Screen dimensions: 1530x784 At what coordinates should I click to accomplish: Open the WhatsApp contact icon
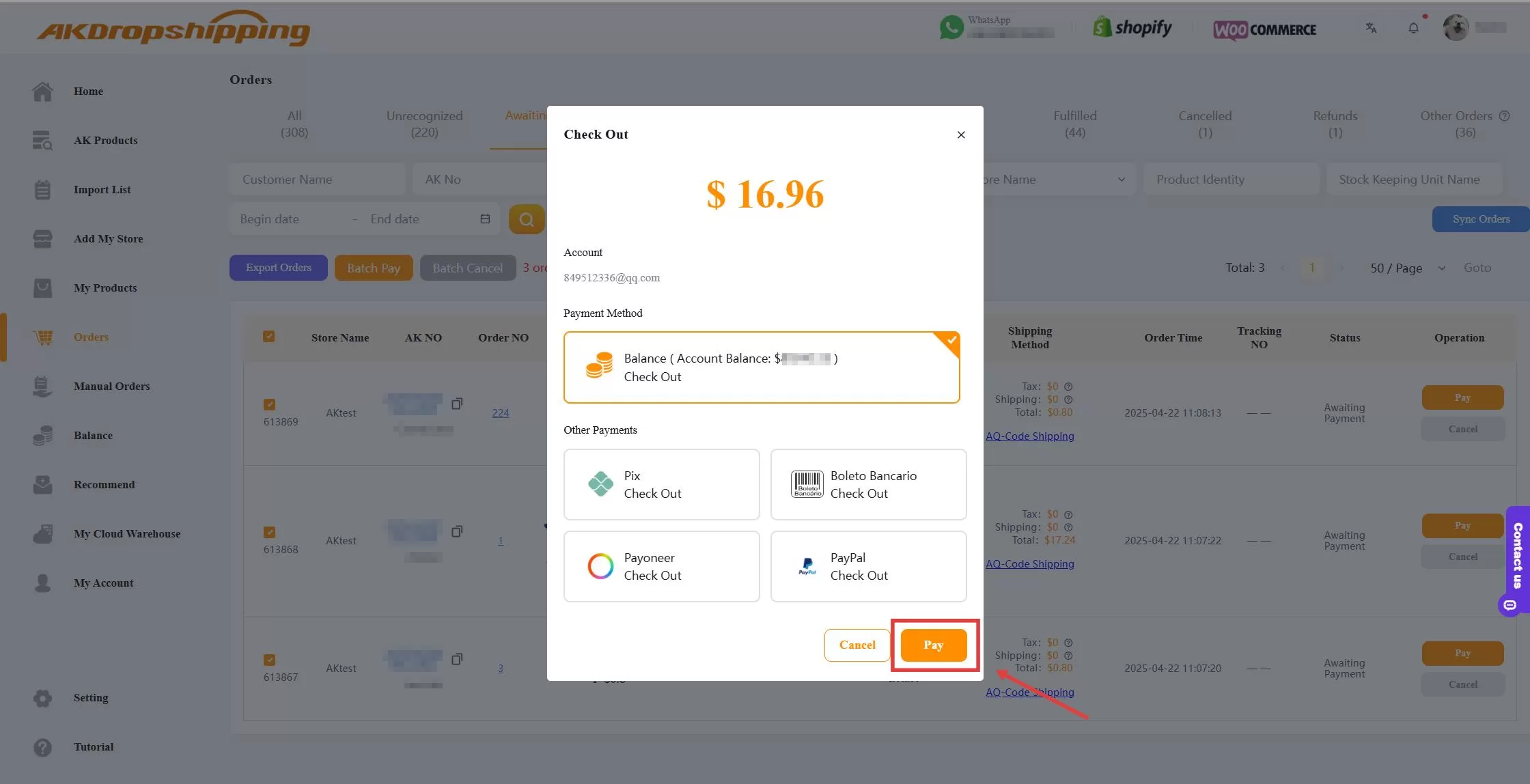pyautogui.click(x=952, y=27)
